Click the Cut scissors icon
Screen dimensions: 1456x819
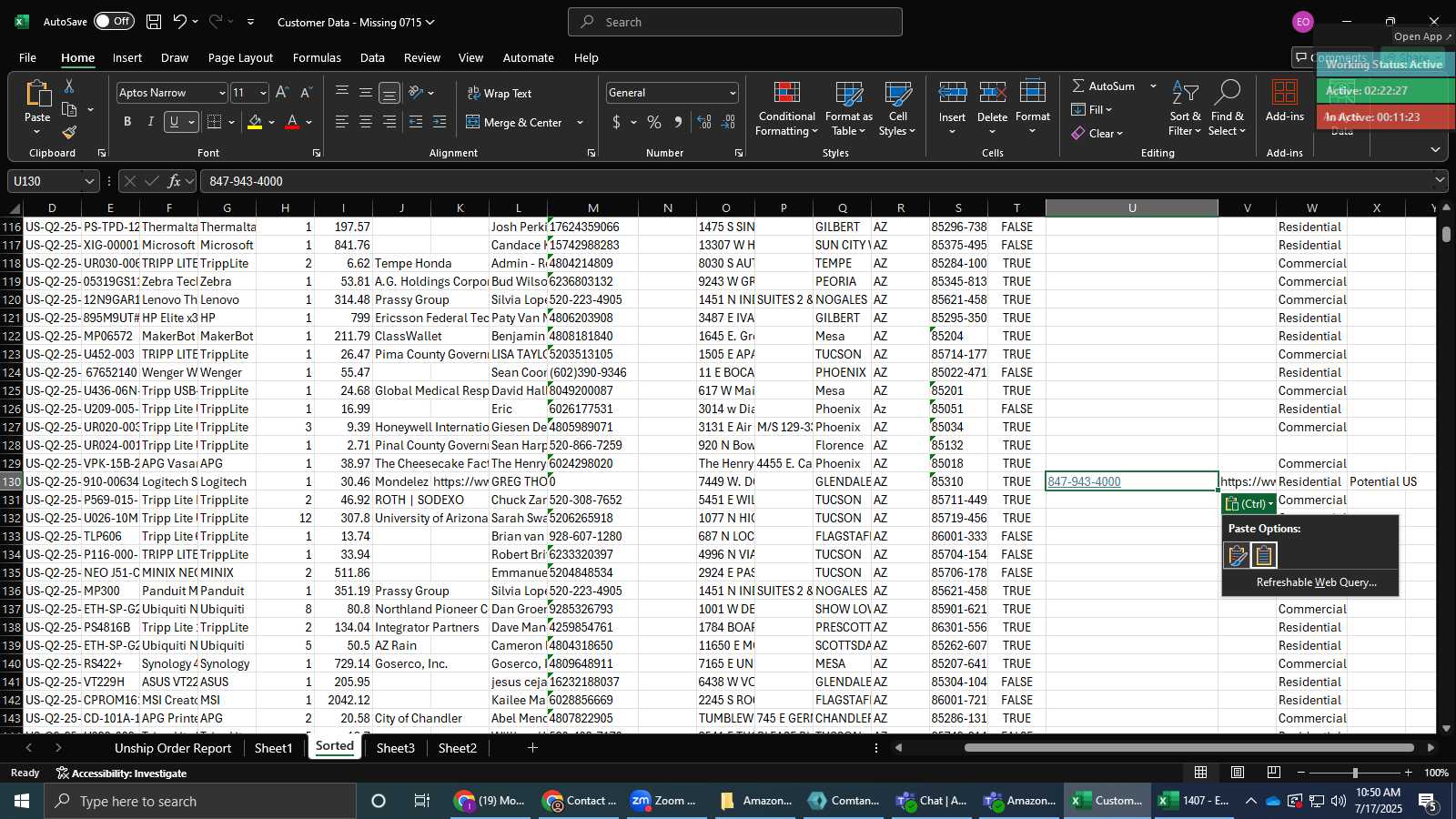pos(69,86)
